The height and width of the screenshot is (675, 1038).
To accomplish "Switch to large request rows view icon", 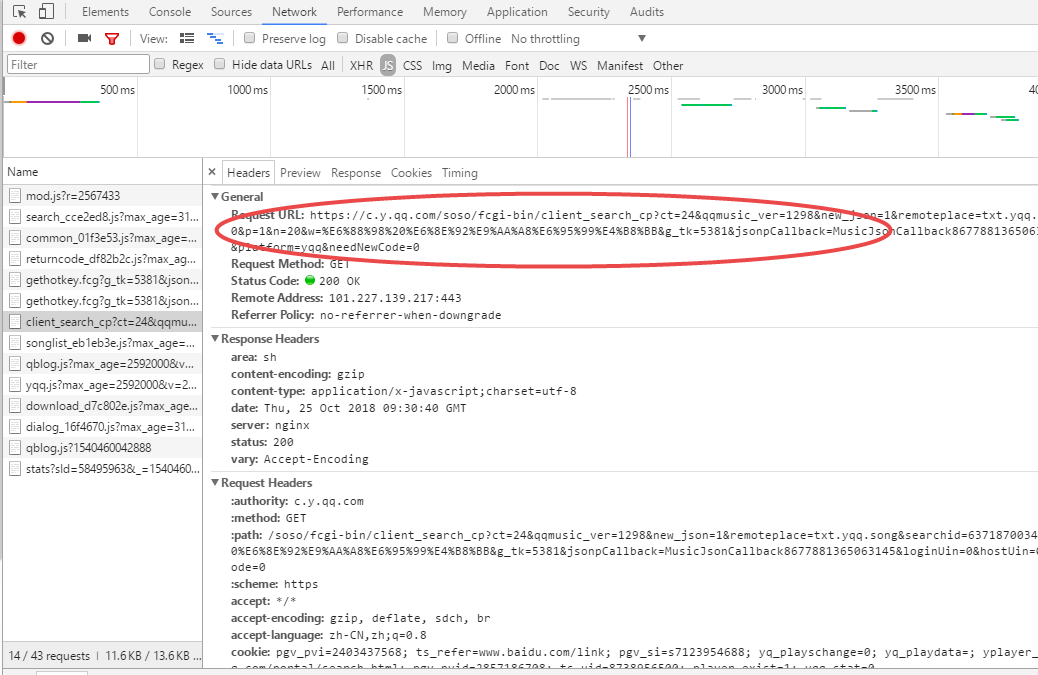I will [x=186, y=38].
